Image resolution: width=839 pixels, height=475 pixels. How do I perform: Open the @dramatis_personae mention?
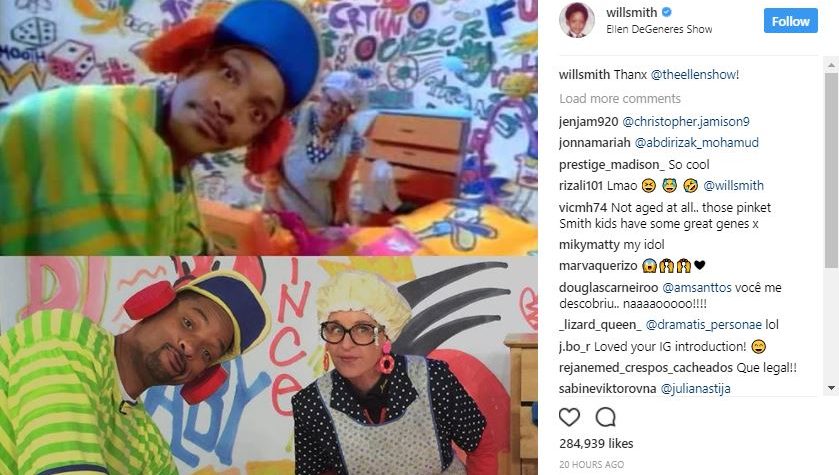[703, 325]
